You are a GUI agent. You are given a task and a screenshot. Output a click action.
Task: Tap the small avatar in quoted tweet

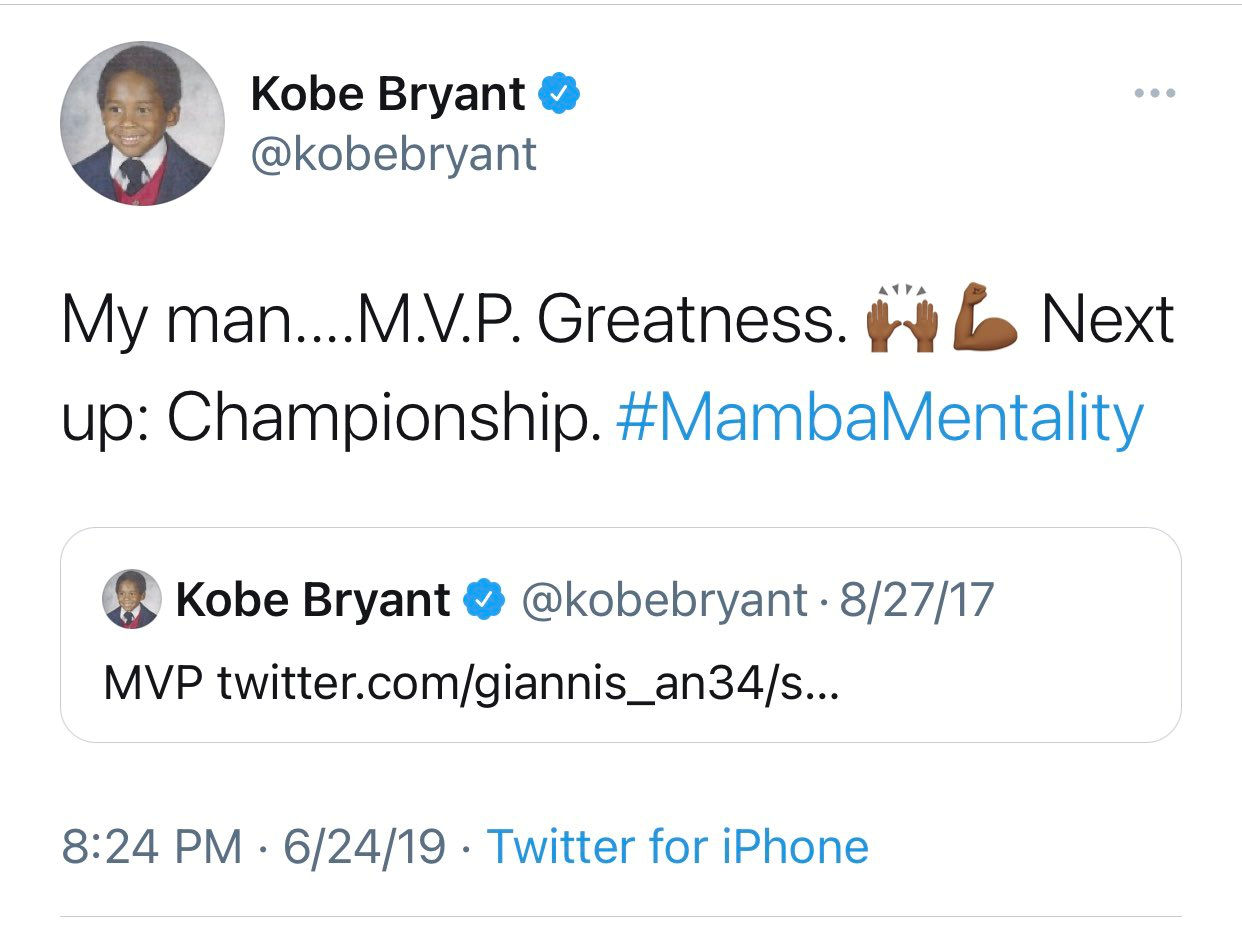pos(132,599)
